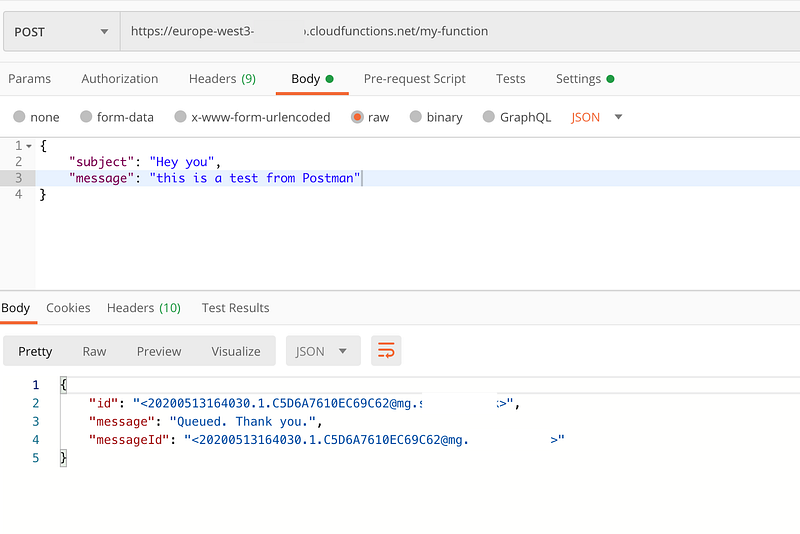Click the opening brace on response line 1

pyautogui.click(x=63, y=385)
